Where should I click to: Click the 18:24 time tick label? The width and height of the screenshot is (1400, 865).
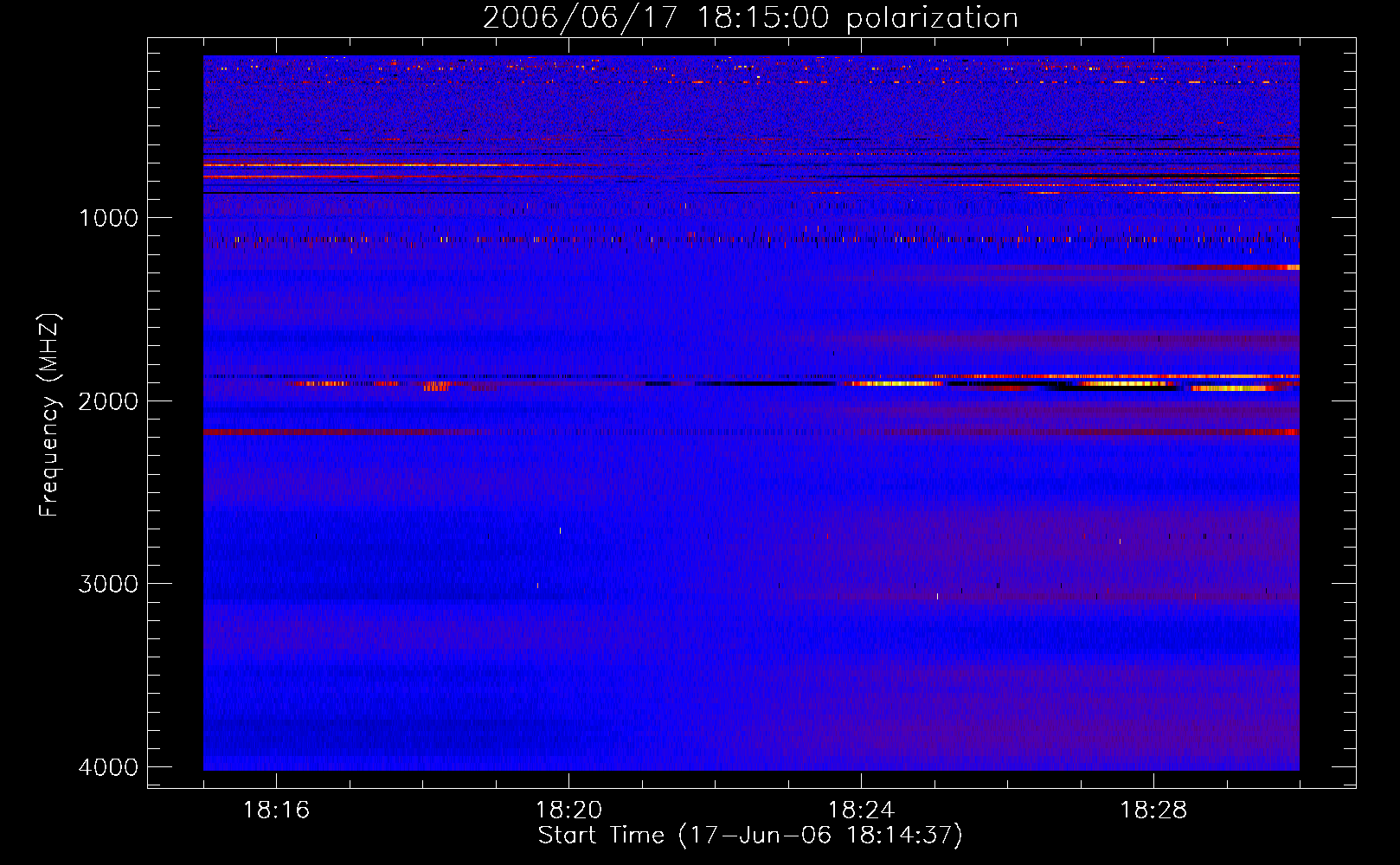coord(861,811)
